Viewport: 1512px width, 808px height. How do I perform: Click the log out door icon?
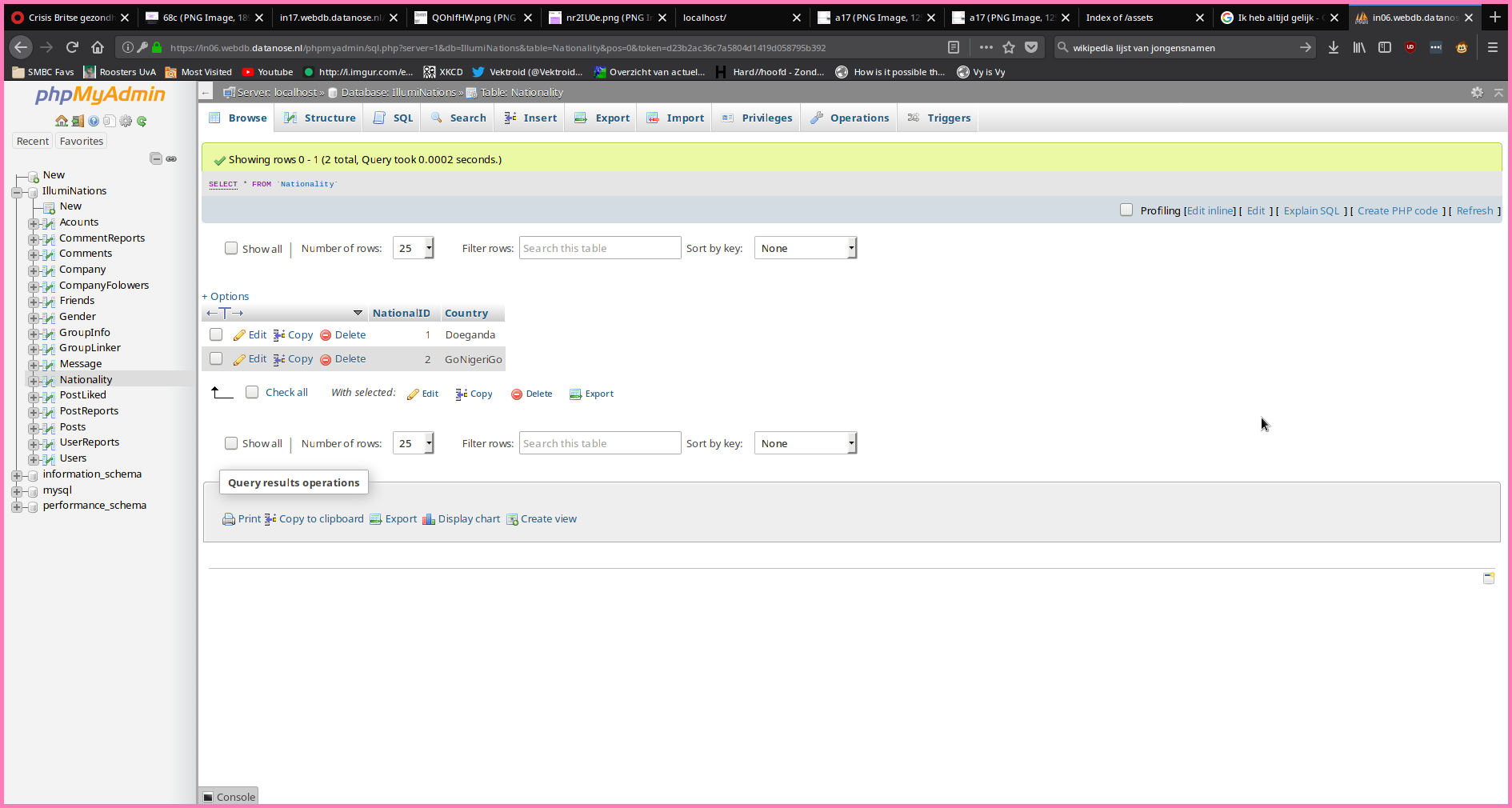pyautogui.click(x=78, y=121)
